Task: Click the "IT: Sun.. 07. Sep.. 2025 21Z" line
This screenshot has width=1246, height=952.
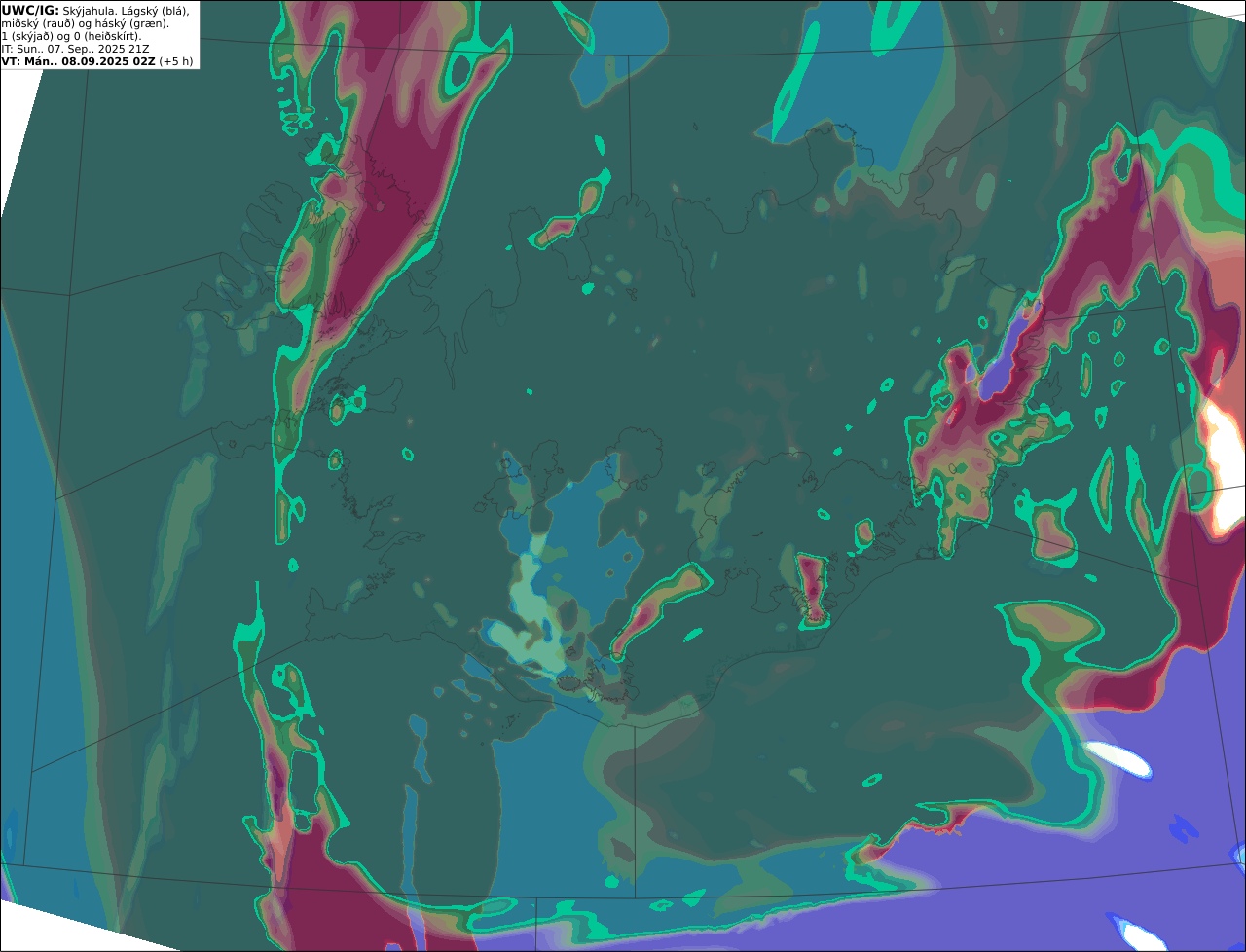Action: click(x=75, y=49)
